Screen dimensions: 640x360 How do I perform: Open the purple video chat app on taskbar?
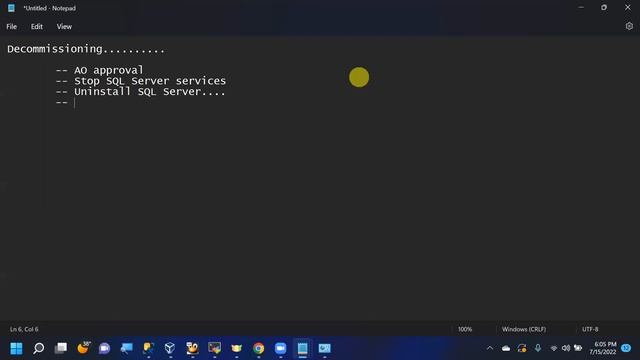tap(104, 348)
